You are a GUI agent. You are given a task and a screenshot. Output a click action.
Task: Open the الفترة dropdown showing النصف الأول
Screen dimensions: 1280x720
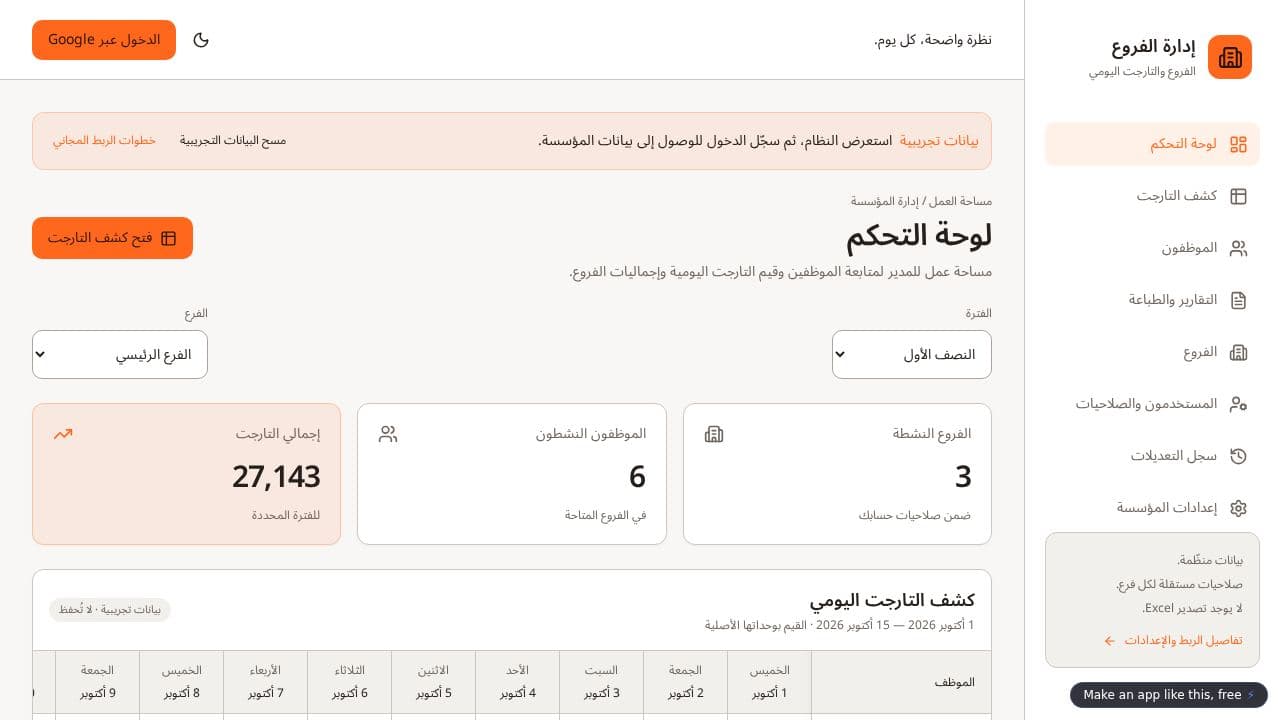click(912, 355)
